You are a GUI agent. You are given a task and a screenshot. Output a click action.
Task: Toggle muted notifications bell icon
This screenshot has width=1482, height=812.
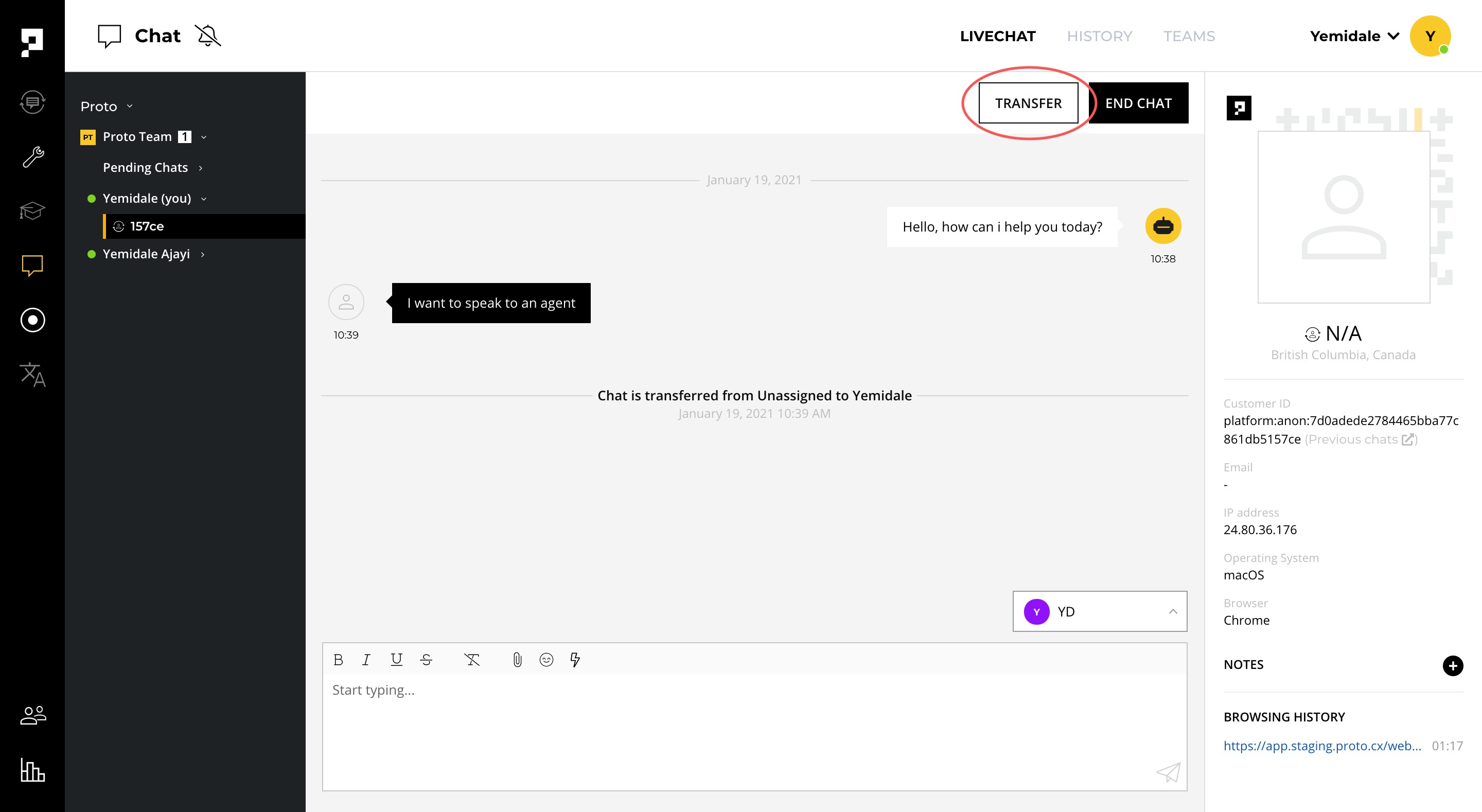click(208, 36)
